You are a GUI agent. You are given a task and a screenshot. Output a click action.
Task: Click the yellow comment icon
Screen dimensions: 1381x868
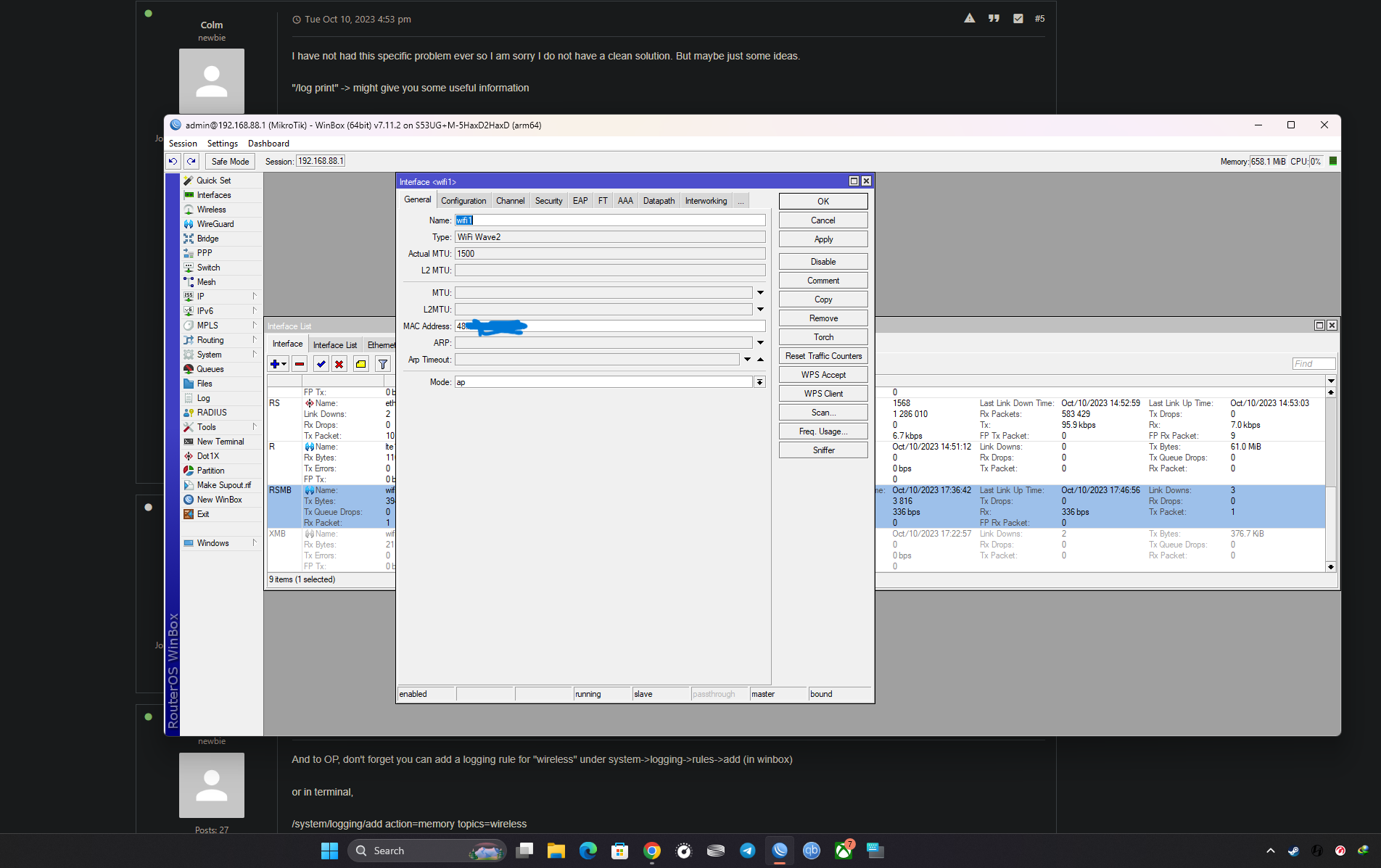point(360,364)
